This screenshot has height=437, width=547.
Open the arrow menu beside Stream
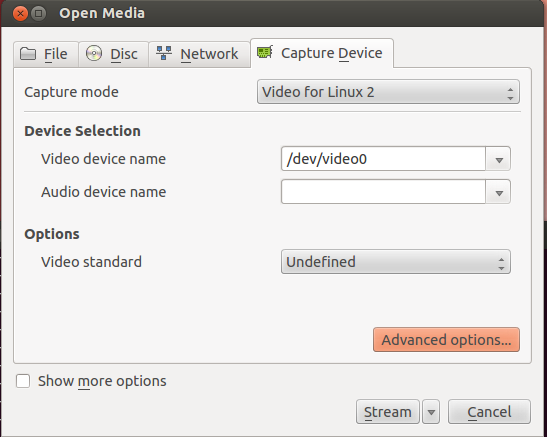tap(431, 412)
